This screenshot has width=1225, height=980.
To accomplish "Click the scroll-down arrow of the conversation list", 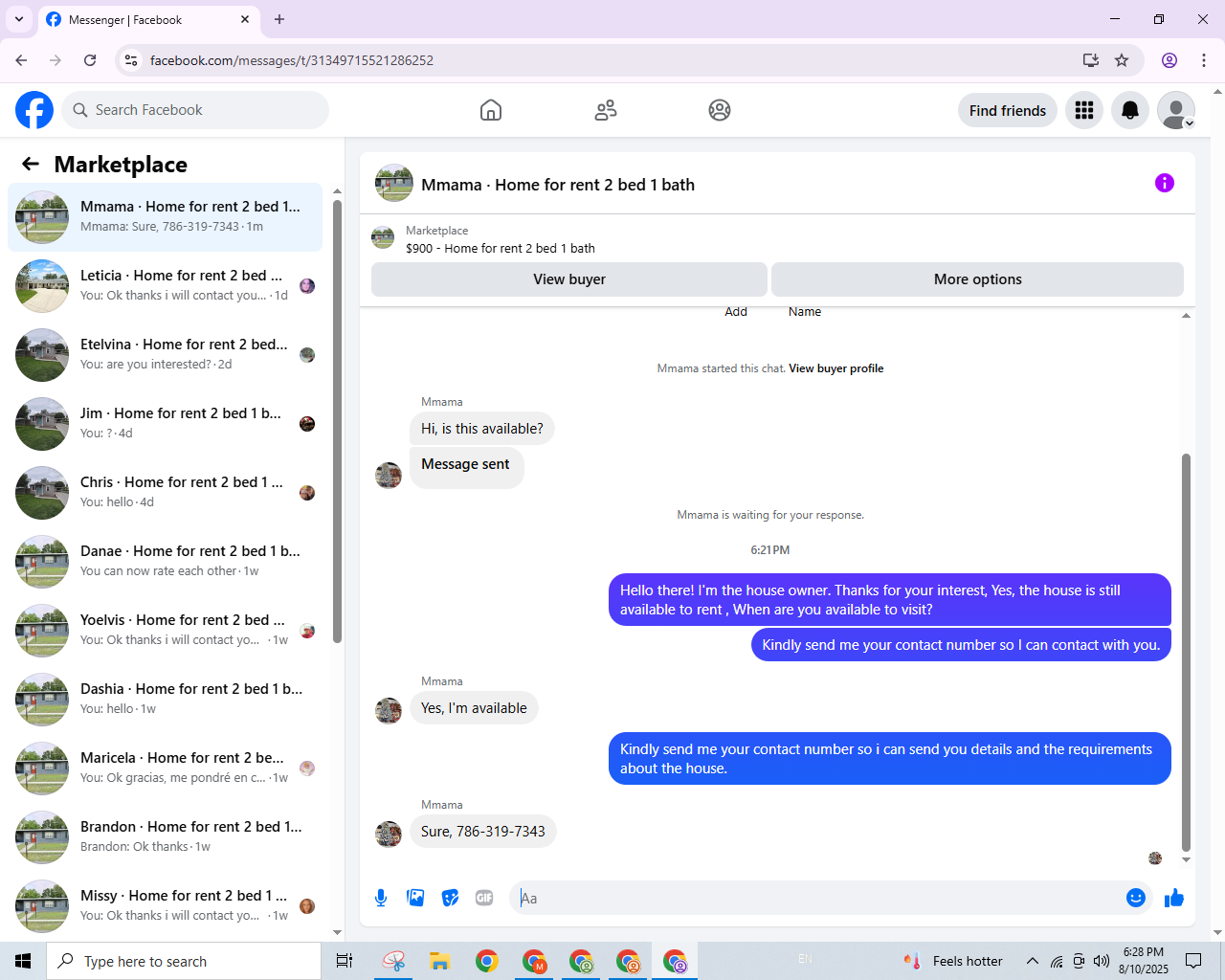I will tap(337, 932).
